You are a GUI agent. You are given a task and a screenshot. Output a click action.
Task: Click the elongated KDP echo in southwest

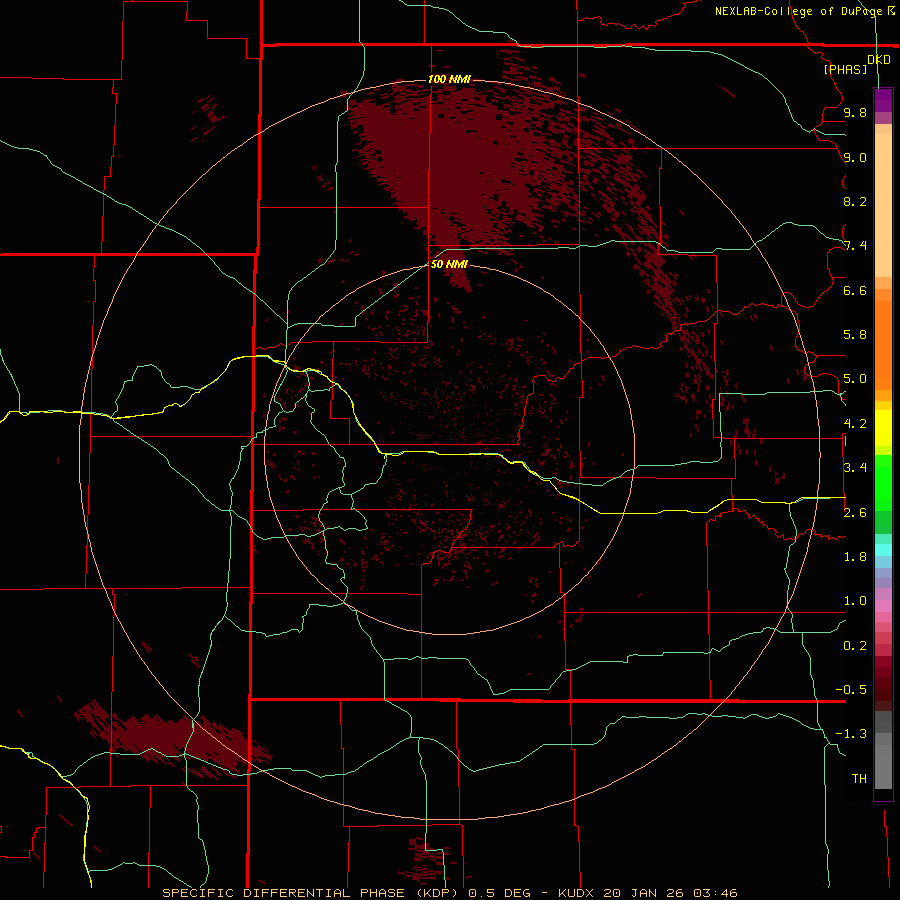pos(172,738)
